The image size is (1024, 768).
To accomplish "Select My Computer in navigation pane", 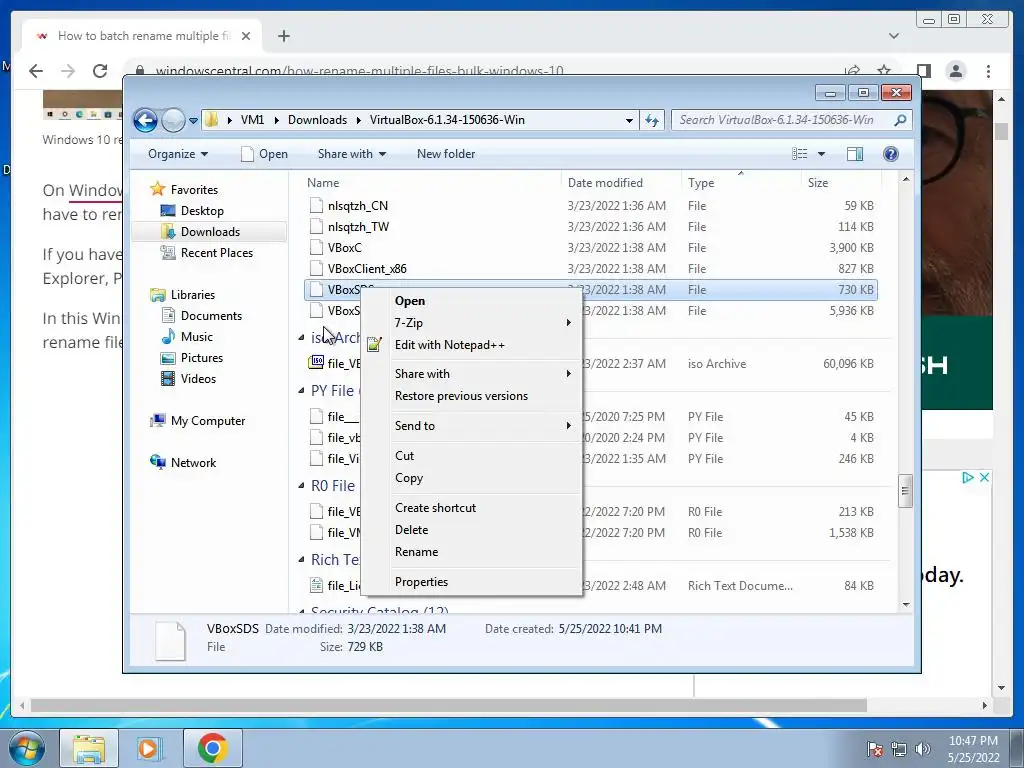I will 208,421.
